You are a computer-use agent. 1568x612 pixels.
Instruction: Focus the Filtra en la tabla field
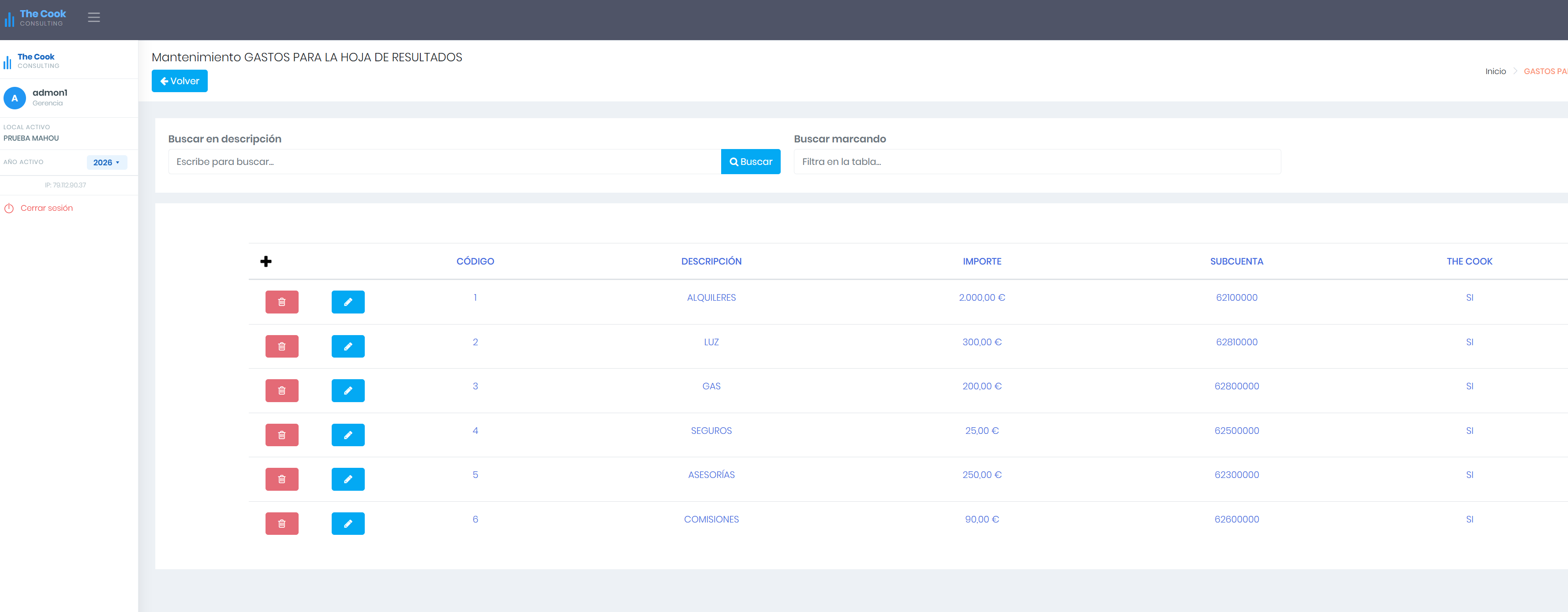click(x=1037, y=162)
